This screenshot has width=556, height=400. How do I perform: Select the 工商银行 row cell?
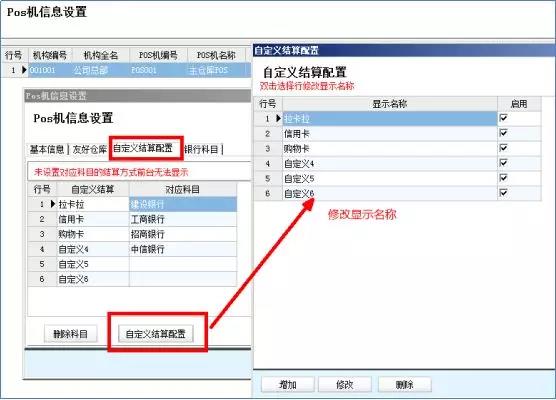[x=183, y=219]
